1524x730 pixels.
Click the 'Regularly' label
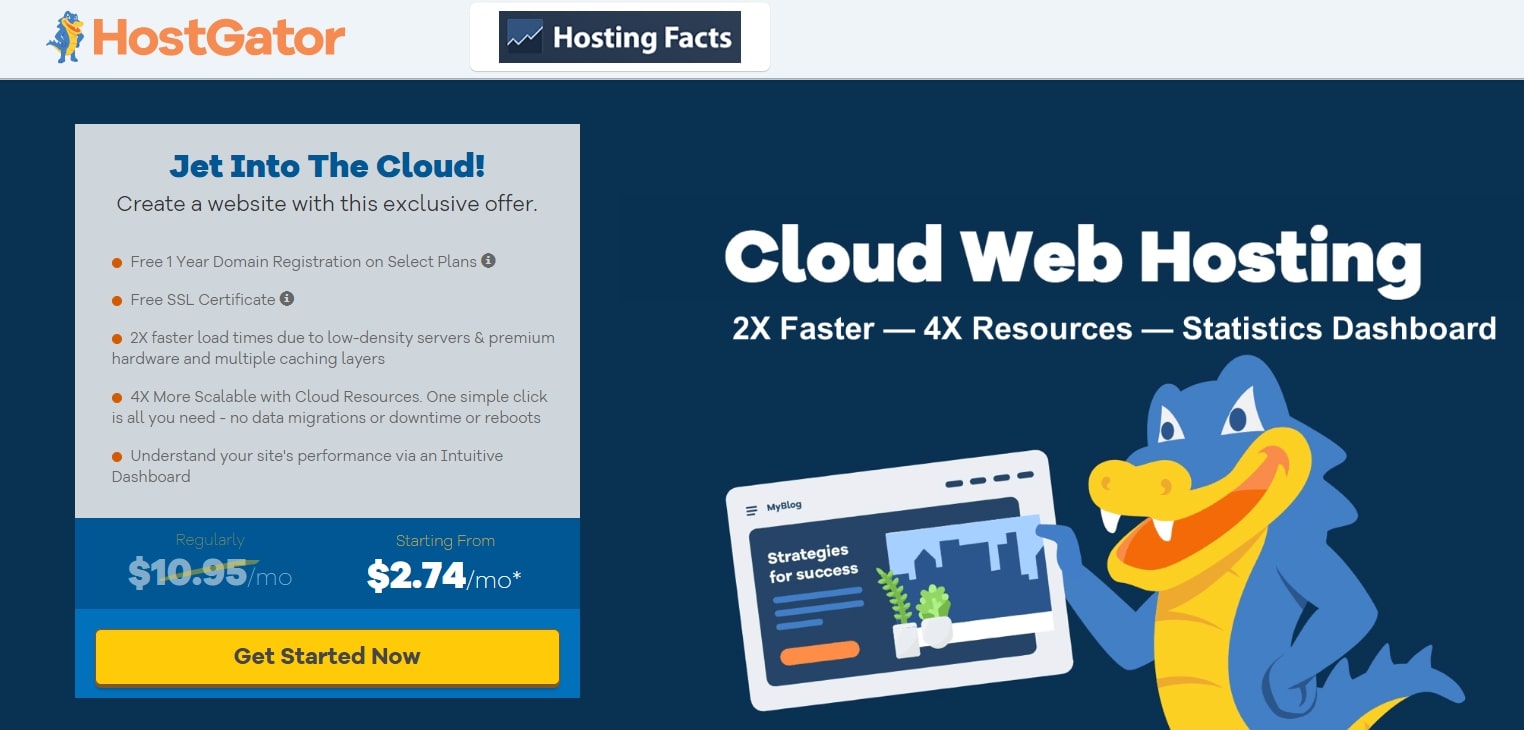210,540
